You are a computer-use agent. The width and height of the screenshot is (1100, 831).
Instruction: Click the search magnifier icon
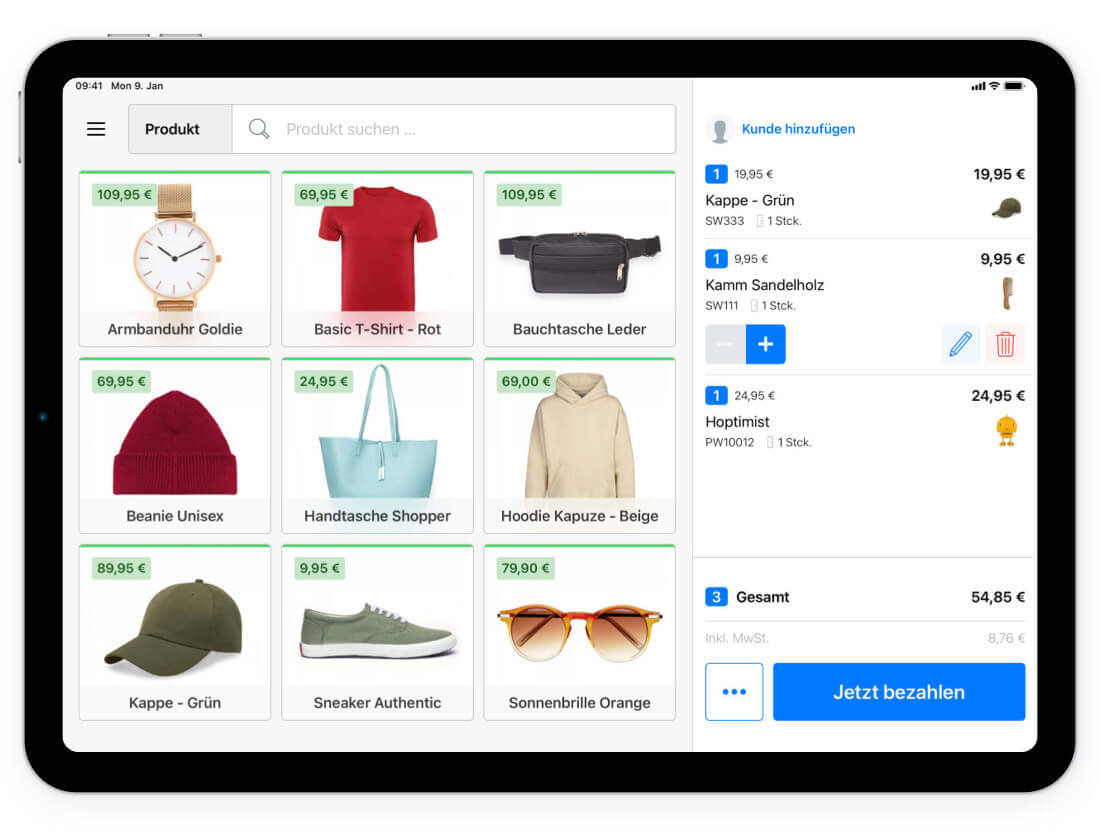259,128
